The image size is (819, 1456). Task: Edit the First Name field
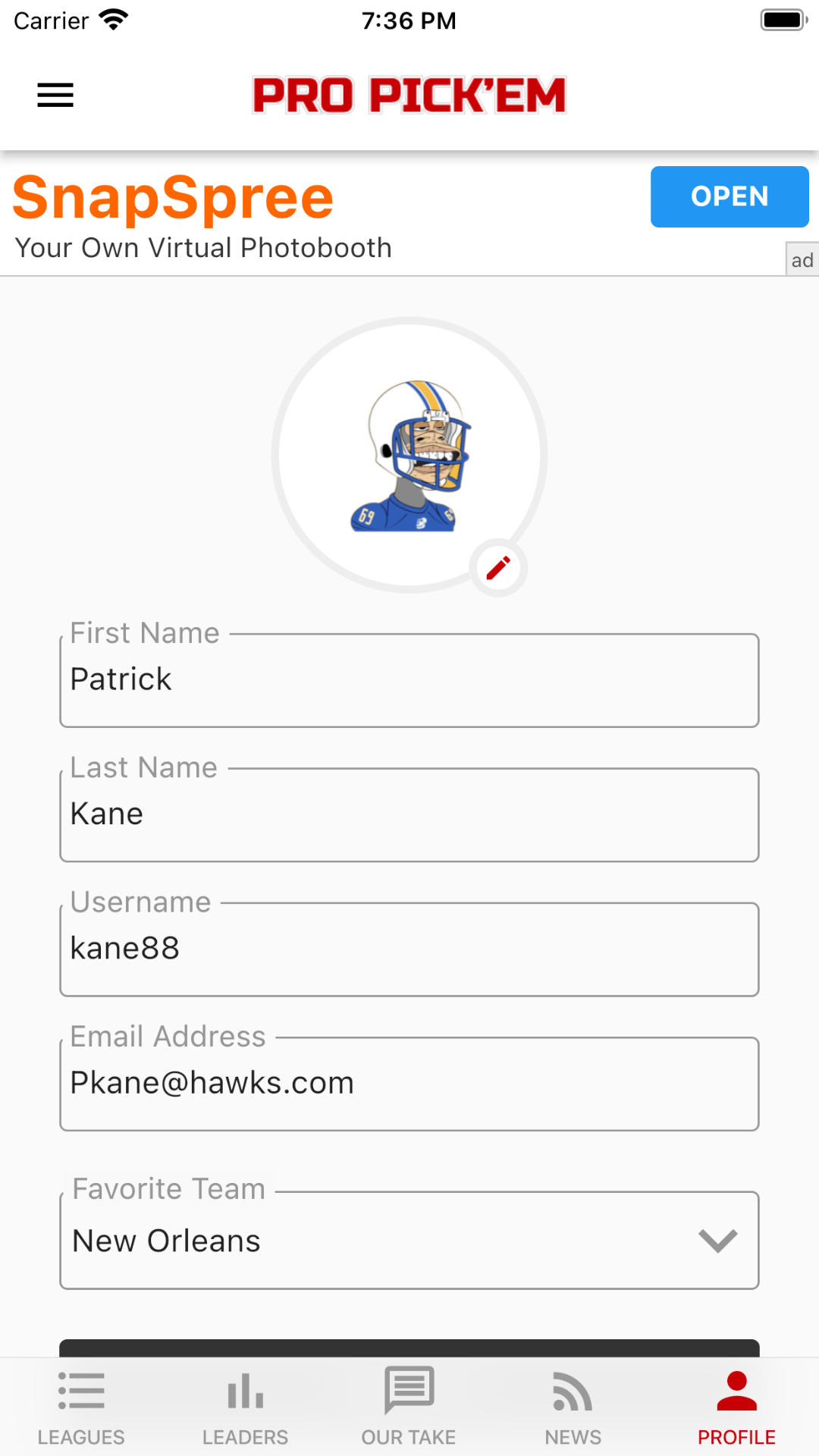(x=409, y=680)
